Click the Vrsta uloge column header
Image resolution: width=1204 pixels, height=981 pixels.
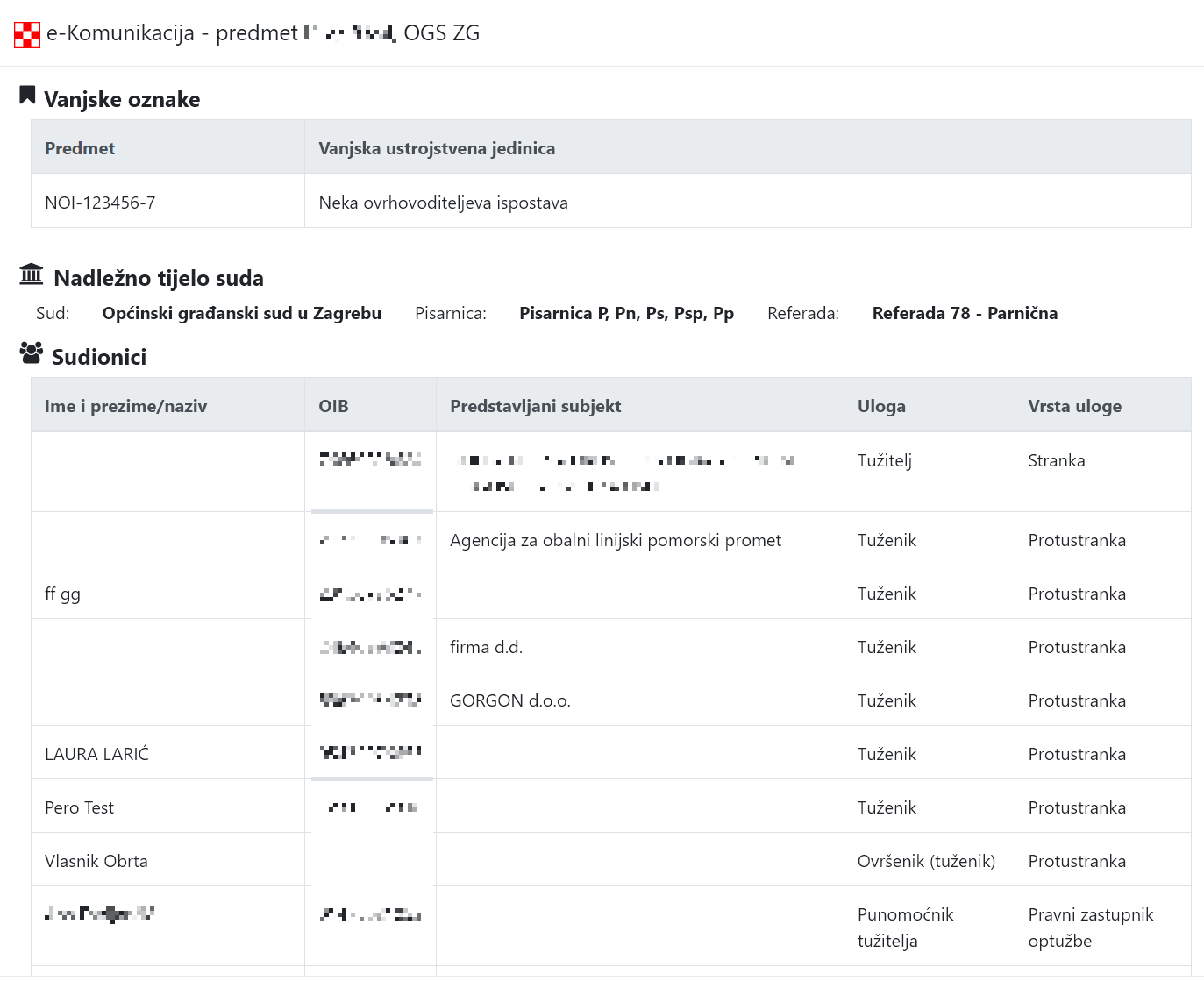[1074, 406]
